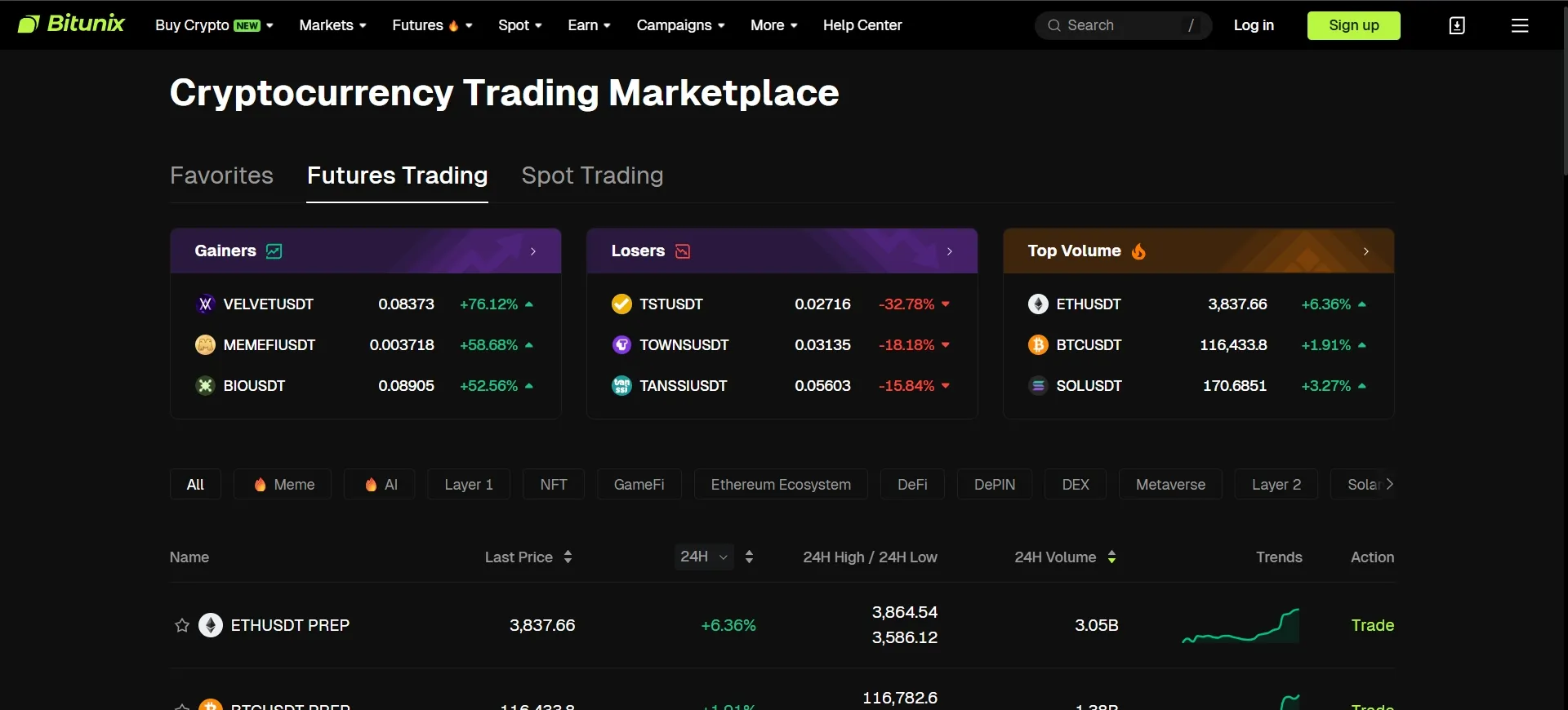Click the MEMEFIUSDT coin icon

coord(205,345)
